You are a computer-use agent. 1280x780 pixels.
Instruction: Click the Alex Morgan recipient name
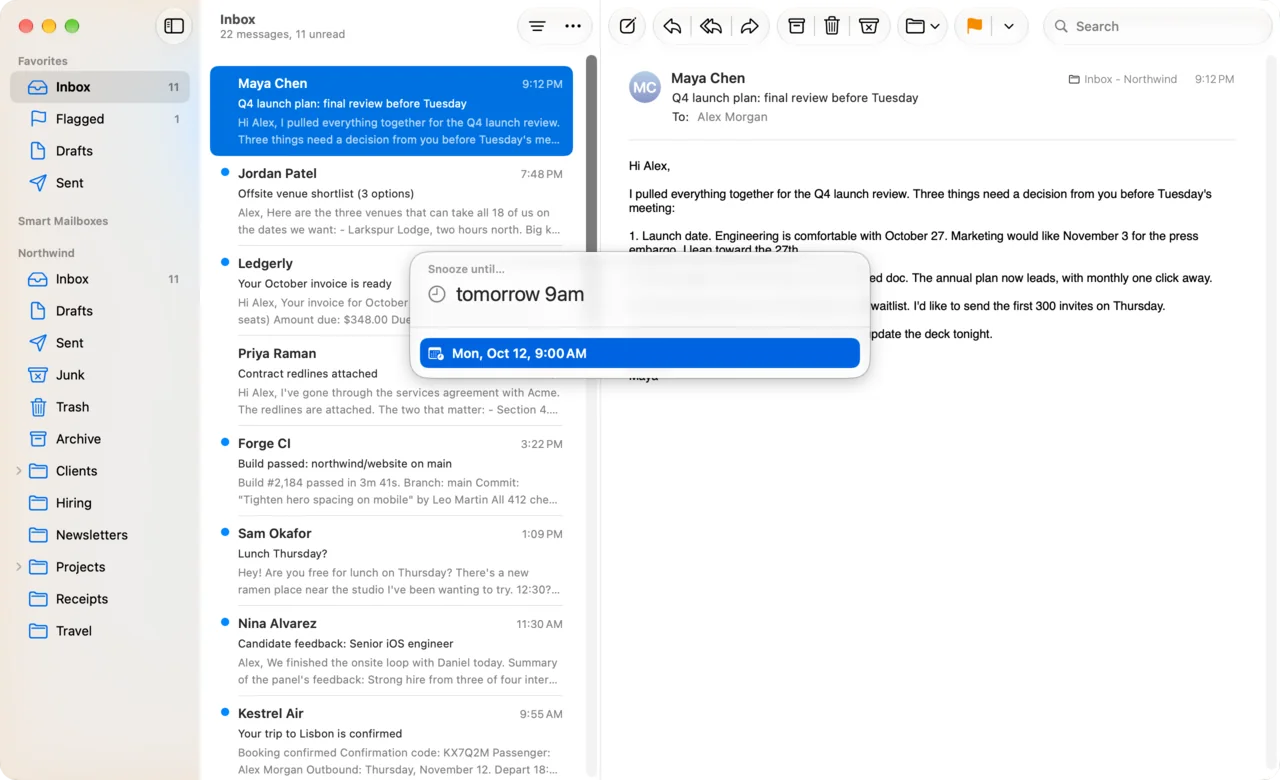pos(732,117)
